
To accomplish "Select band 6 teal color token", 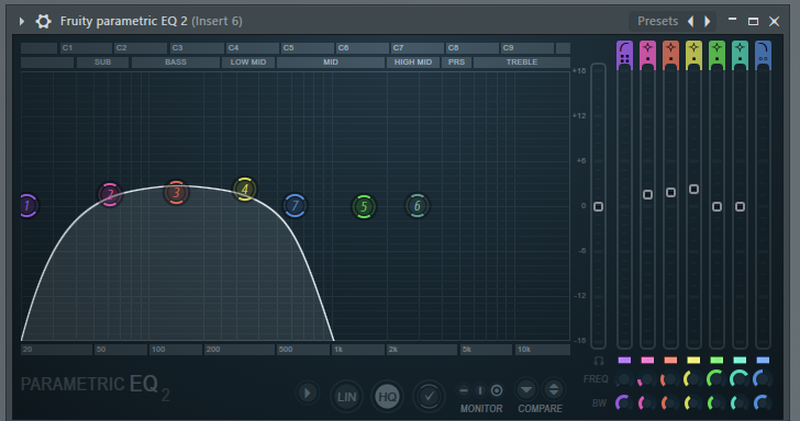I will pyautogui.click(x=740, y=360).
